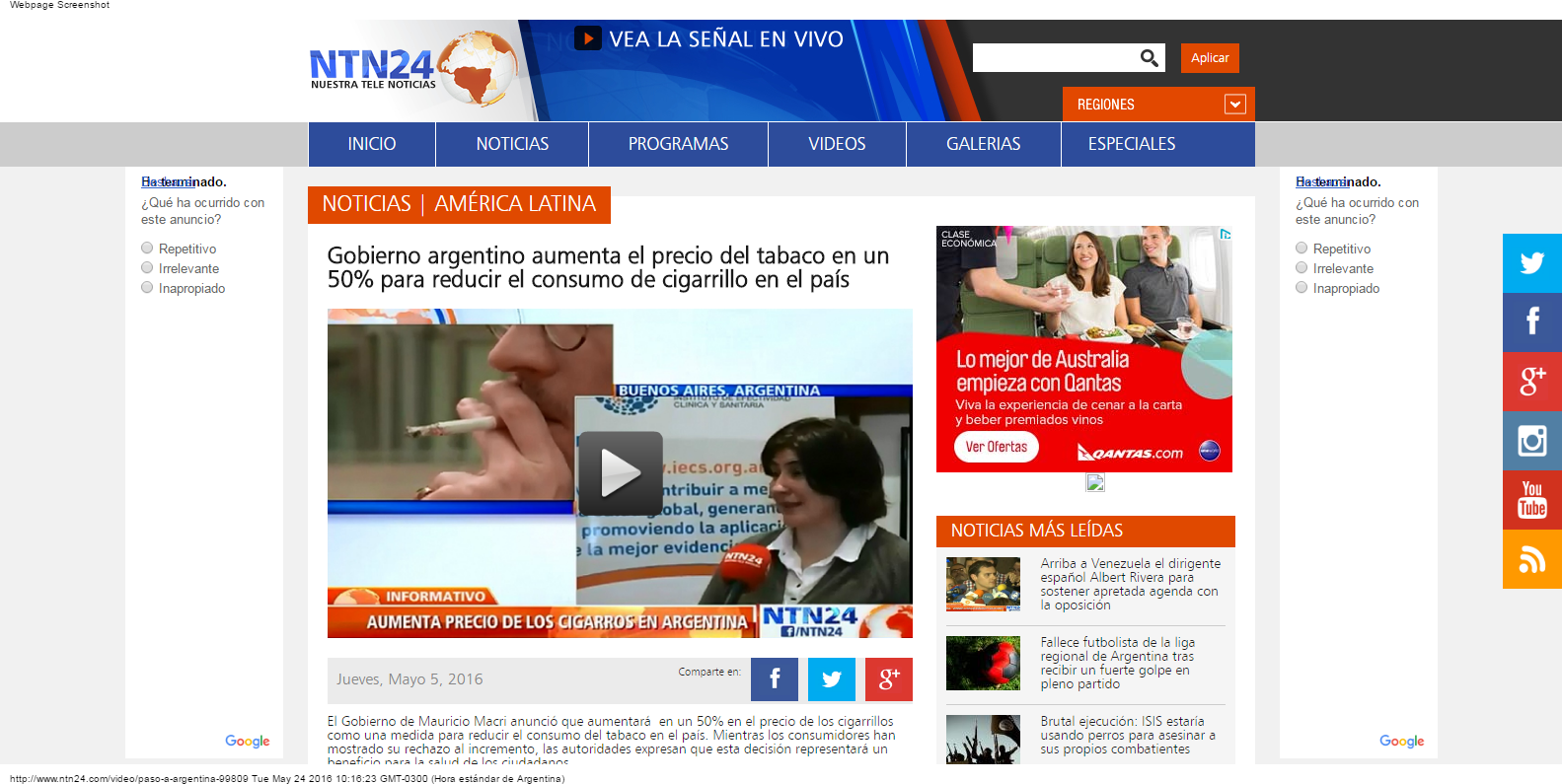
Task: Click the search magnifier icon
Action: 1149,58
